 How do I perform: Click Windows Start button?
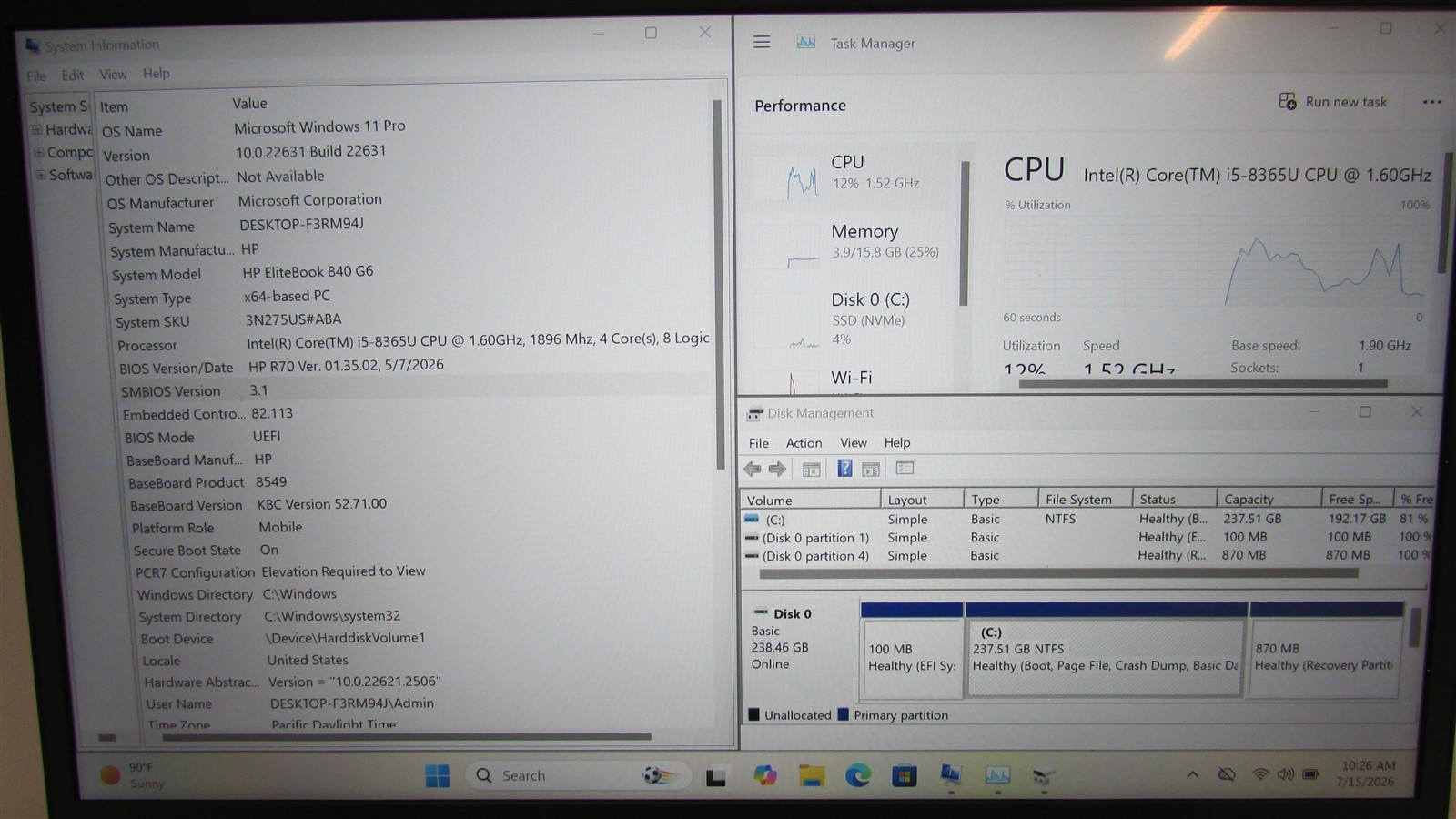[438, 775]
